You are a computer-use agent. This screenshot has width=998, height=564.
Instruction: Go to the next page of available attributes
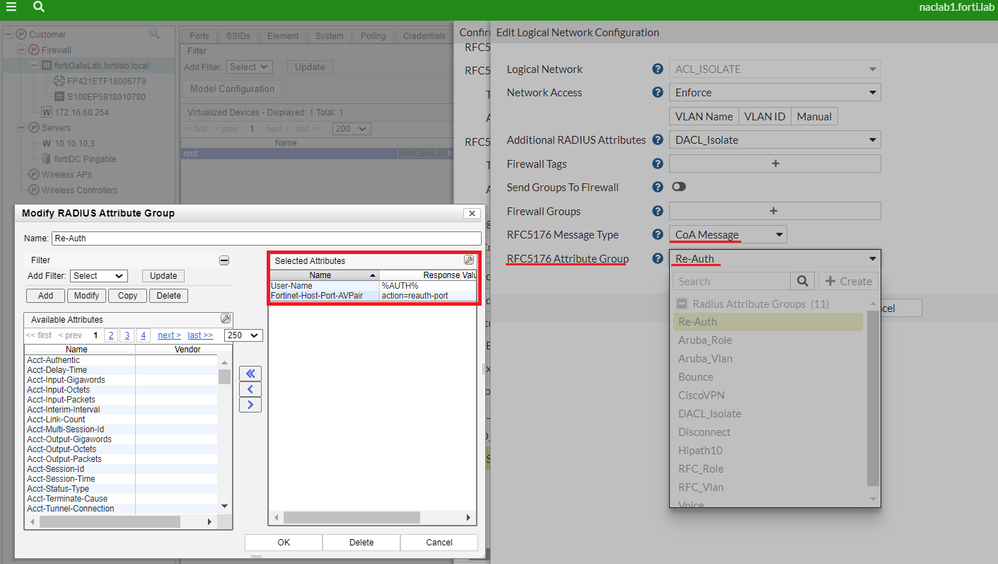pos(169,336)
